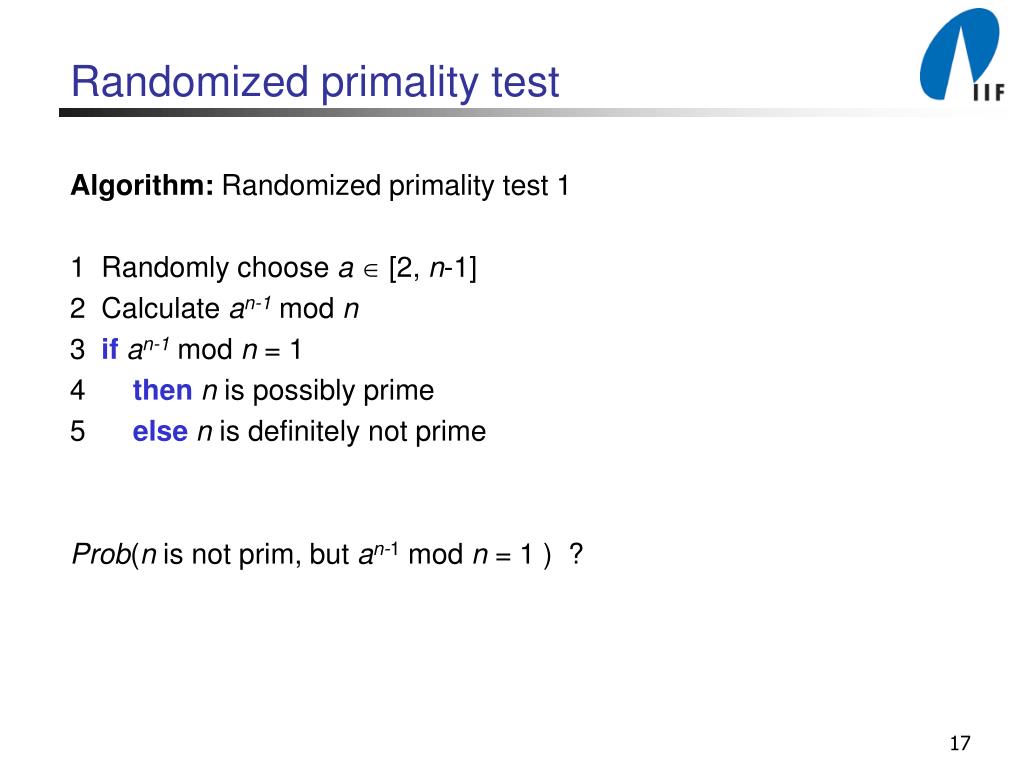Screen dimensions: 1024x768
Task: Click the question mark after Prob expression
Action: (575, 554)
